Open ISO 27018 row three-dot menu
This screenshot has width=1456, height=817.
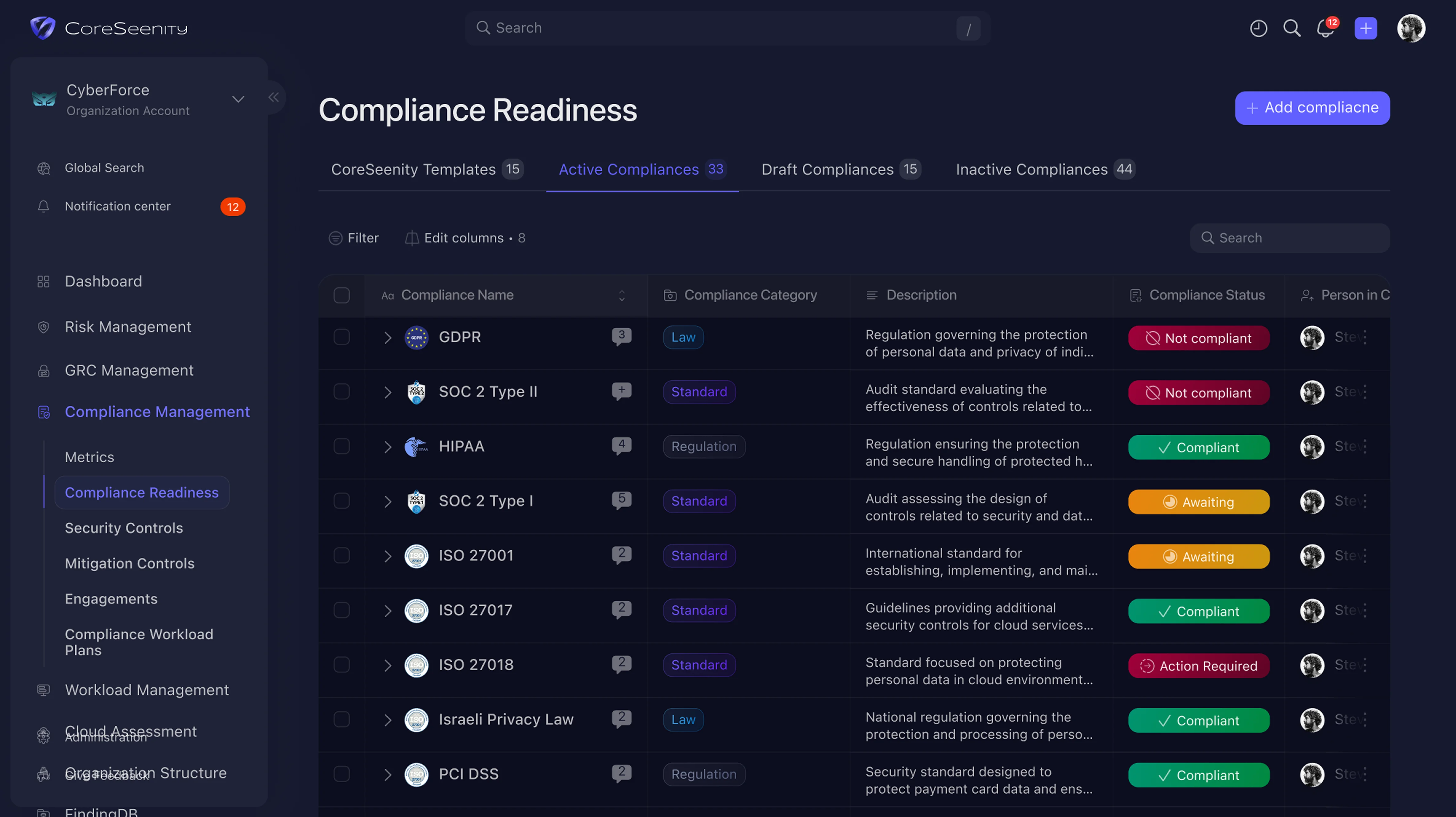click(x=1365, y=665)
